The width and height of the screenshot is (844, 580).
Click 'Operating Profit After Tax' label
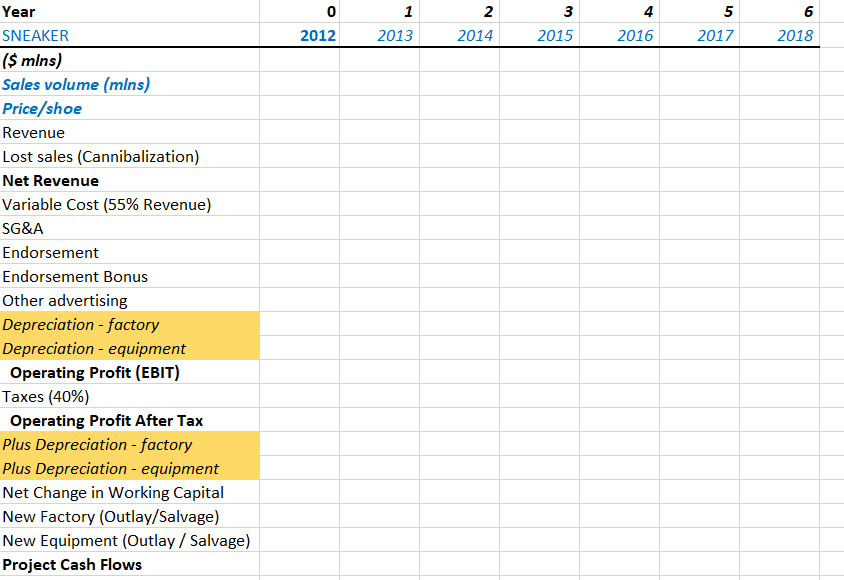[x=130, y=420]
